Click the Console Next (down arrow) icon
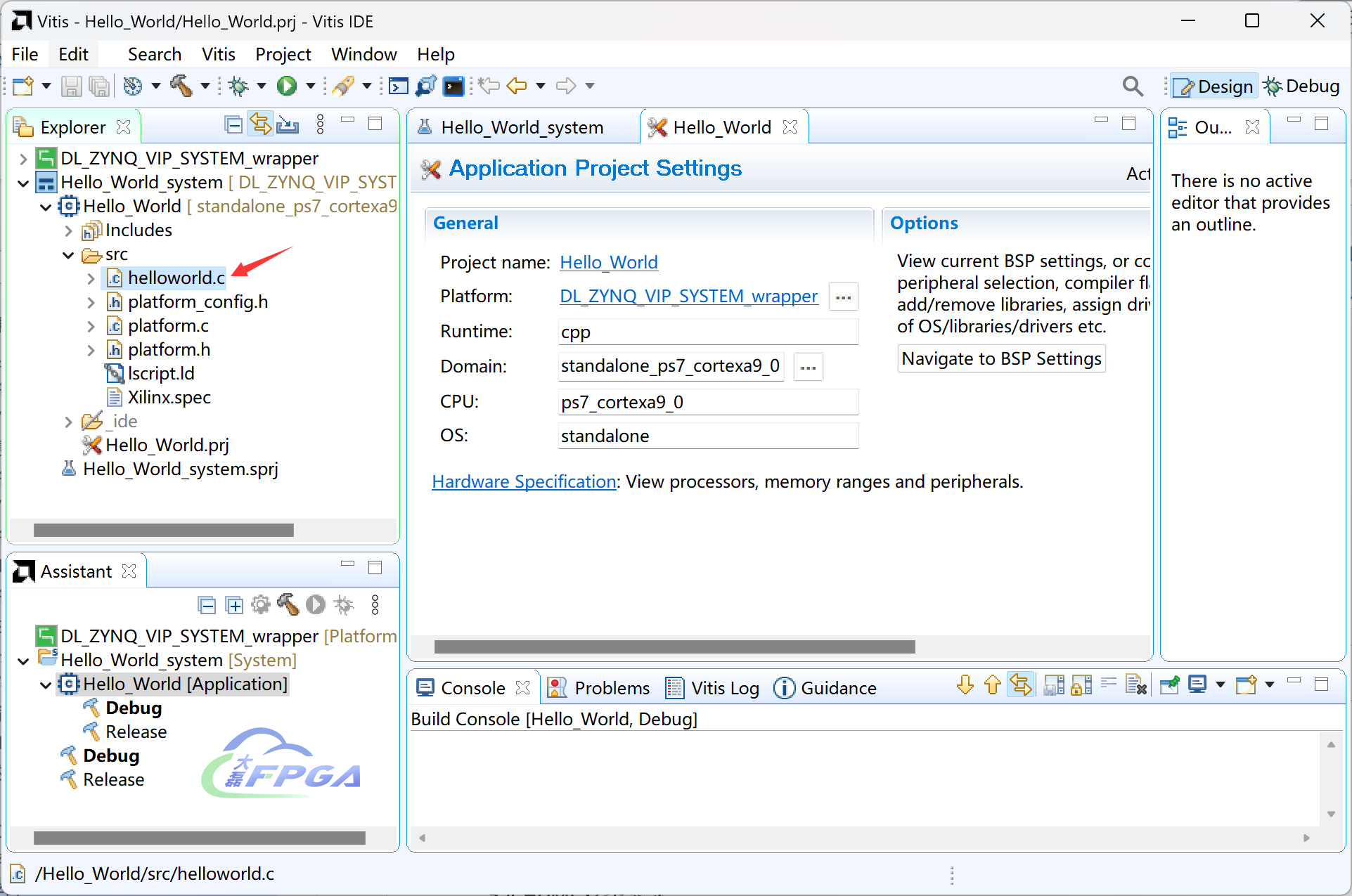1352x896 pixels. pyautogui.click(x=965, y=684)
